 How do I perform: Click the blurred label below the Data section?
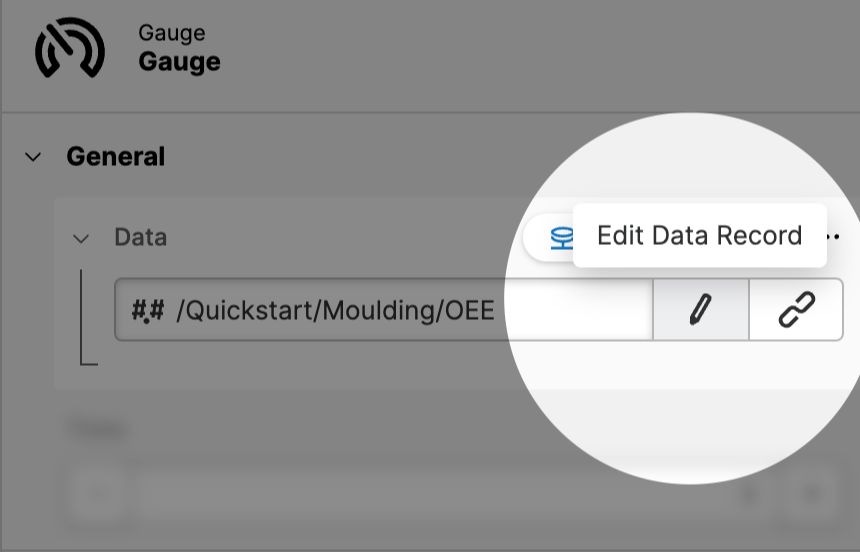point(98,429)
